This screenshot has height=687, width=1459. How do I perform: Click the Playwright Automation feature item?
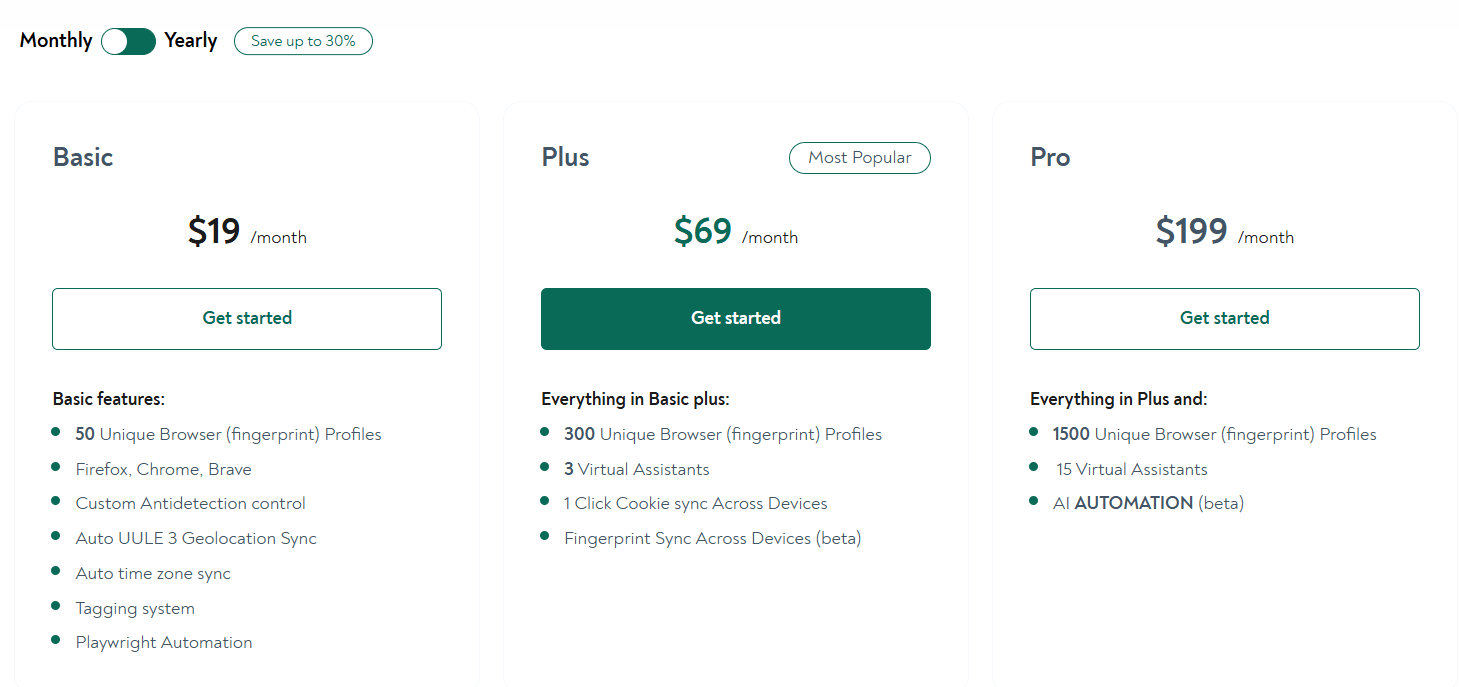[164, 643]
